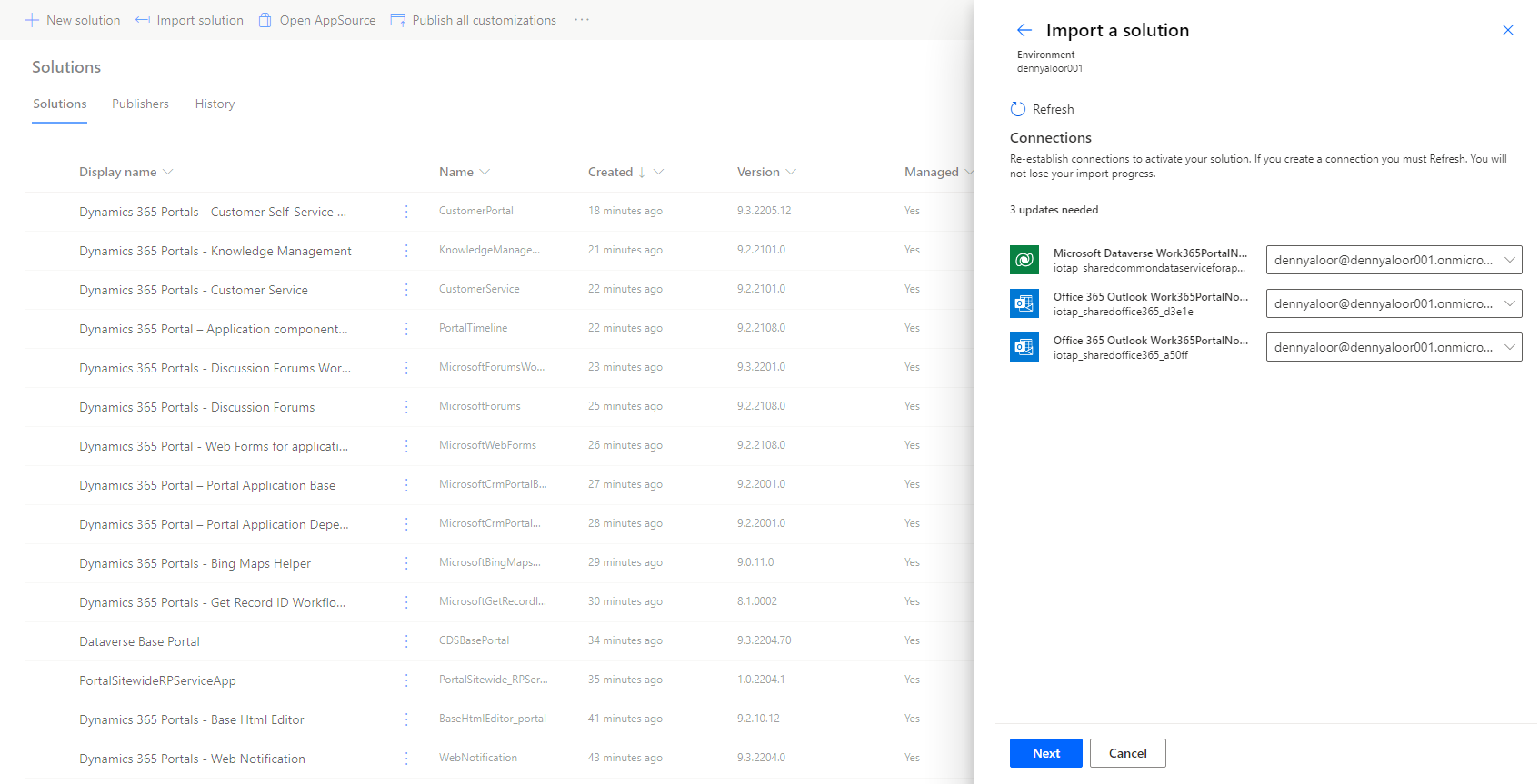This screenshot has width=1539, height=784.
Task: Click the Next button
Action: (x=1045, y=753)
